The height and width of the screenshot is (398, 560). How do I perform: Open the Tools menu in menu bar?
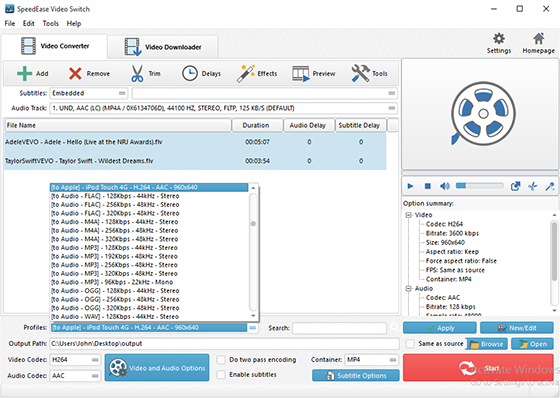click(50, 24)
